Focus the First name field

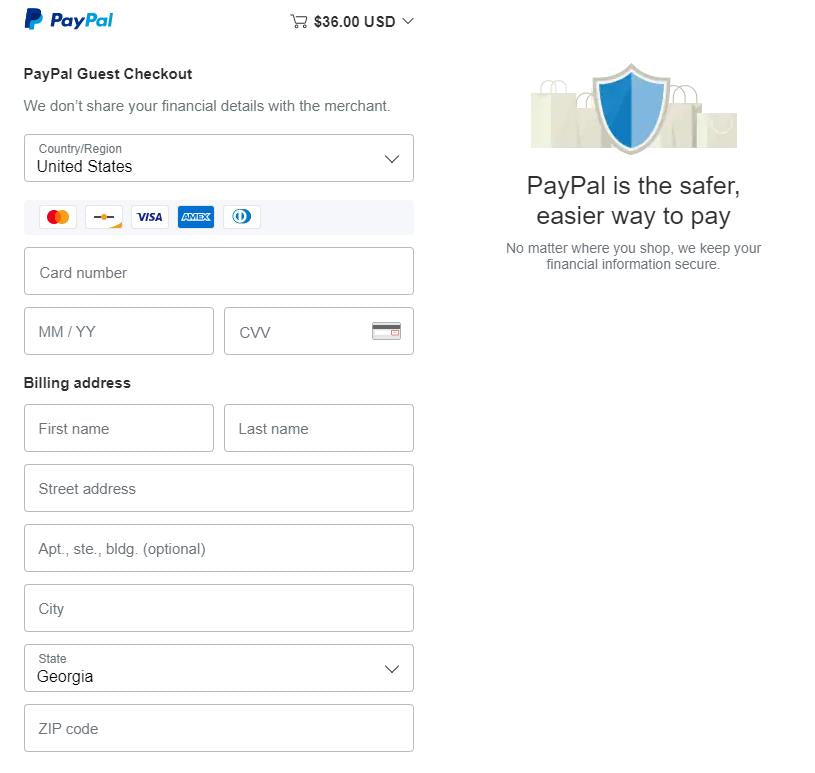(119, 428)
